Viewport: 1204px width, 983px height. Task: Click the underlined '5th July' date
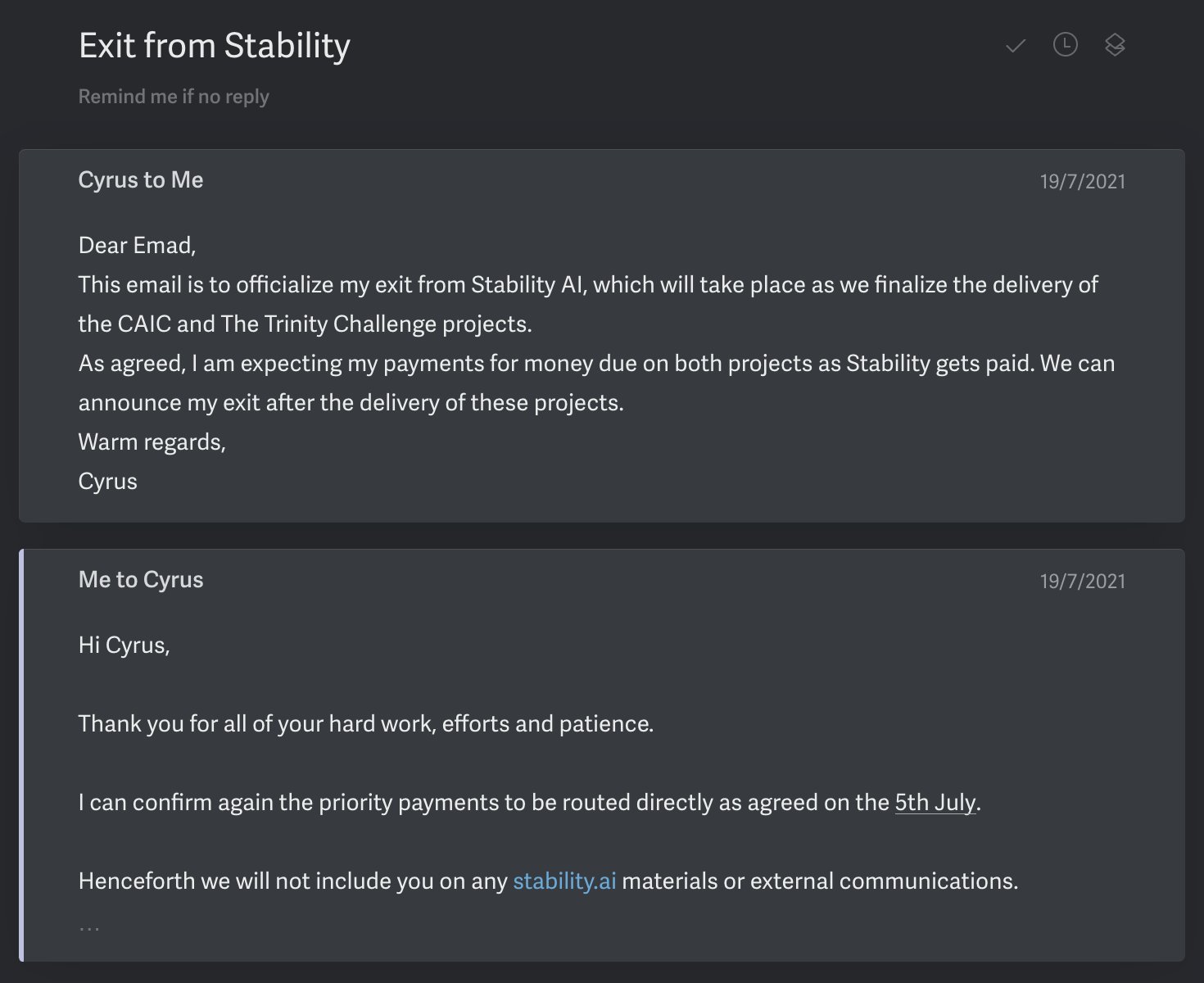click(x=935, y=802)
